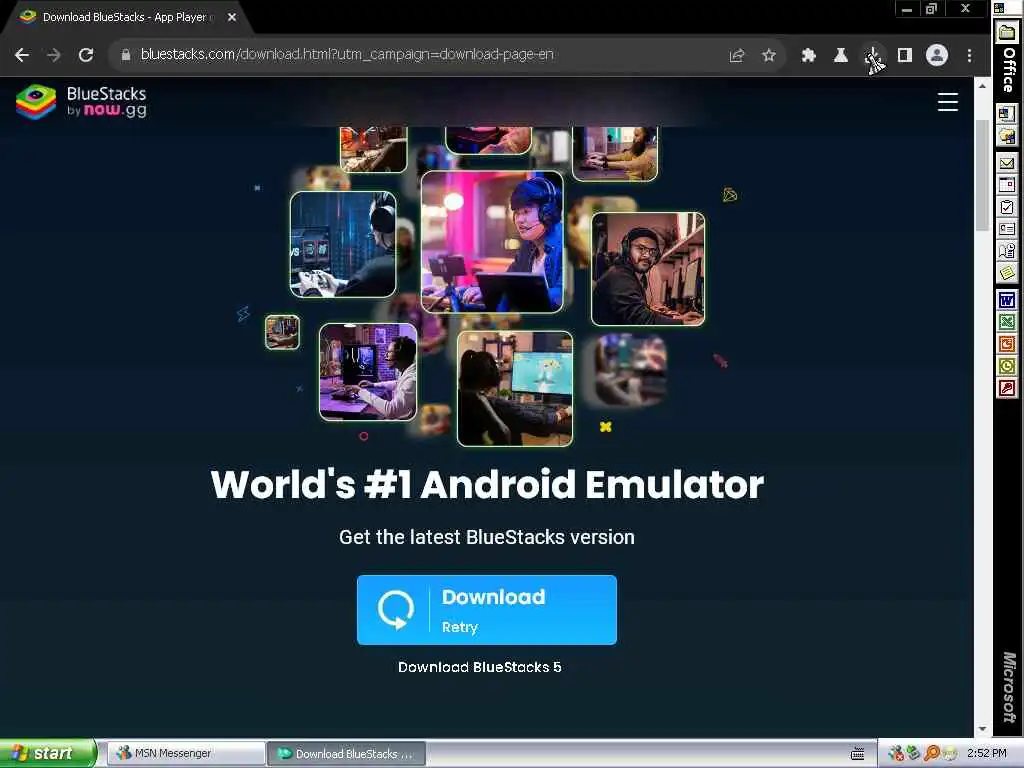1024x768 pixels.
Task: Click Download BlueStacks taskbar button
Action: [347, 754]
